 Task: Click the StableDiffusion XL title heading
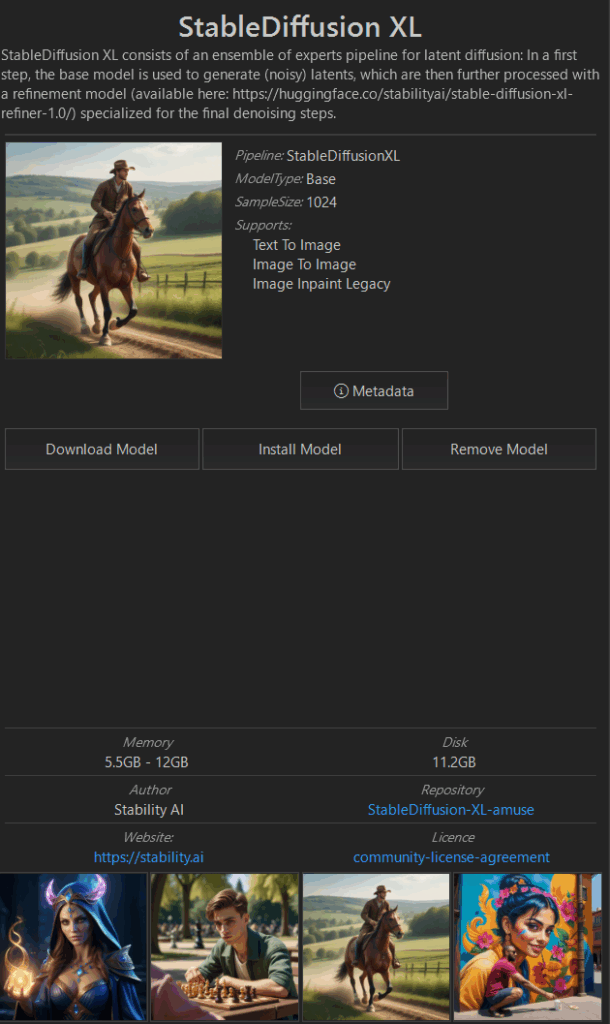[300, 27]
